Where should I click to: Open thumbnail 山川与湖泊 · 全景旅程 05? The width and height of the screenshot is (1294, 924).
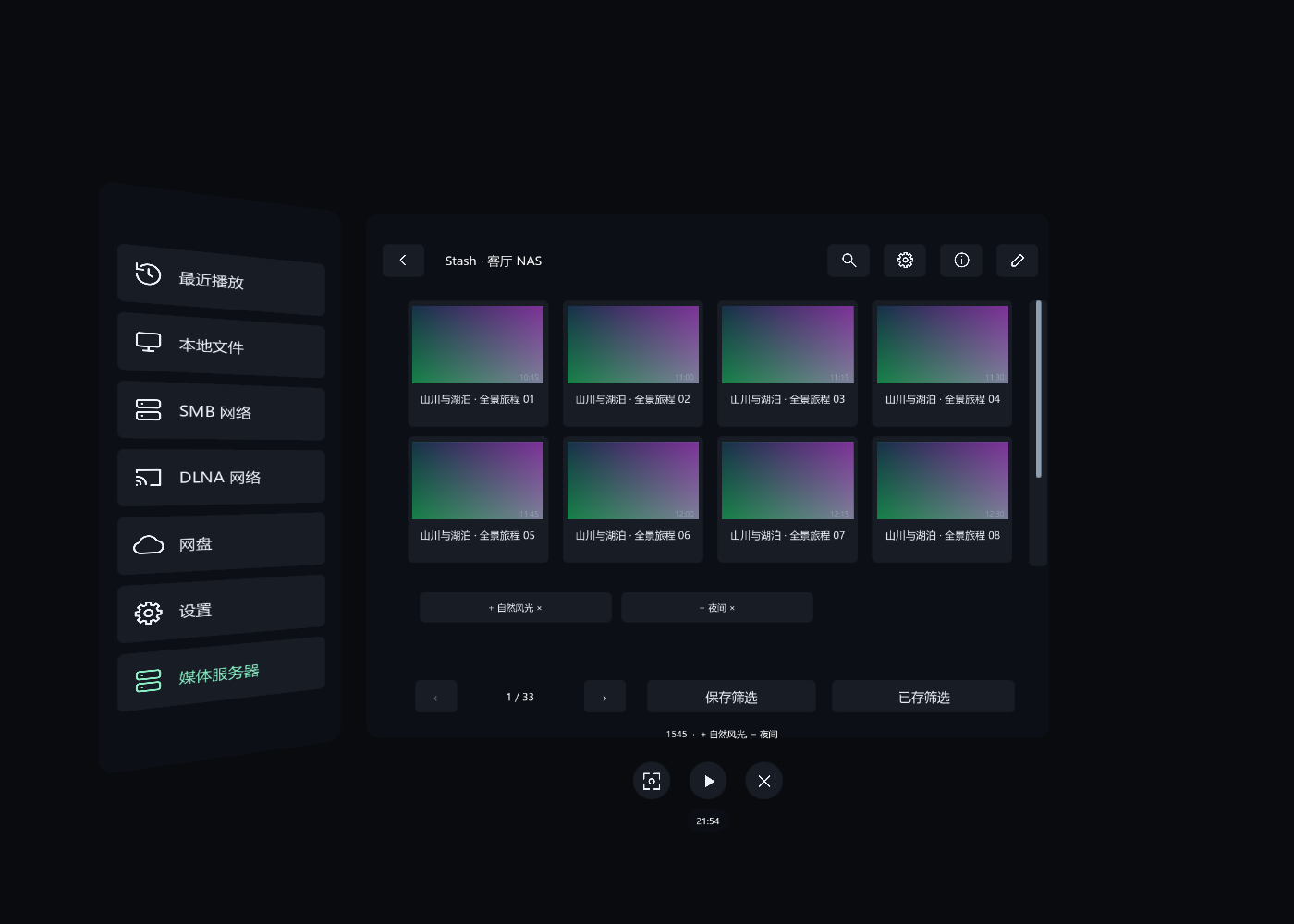pos(478,499)
